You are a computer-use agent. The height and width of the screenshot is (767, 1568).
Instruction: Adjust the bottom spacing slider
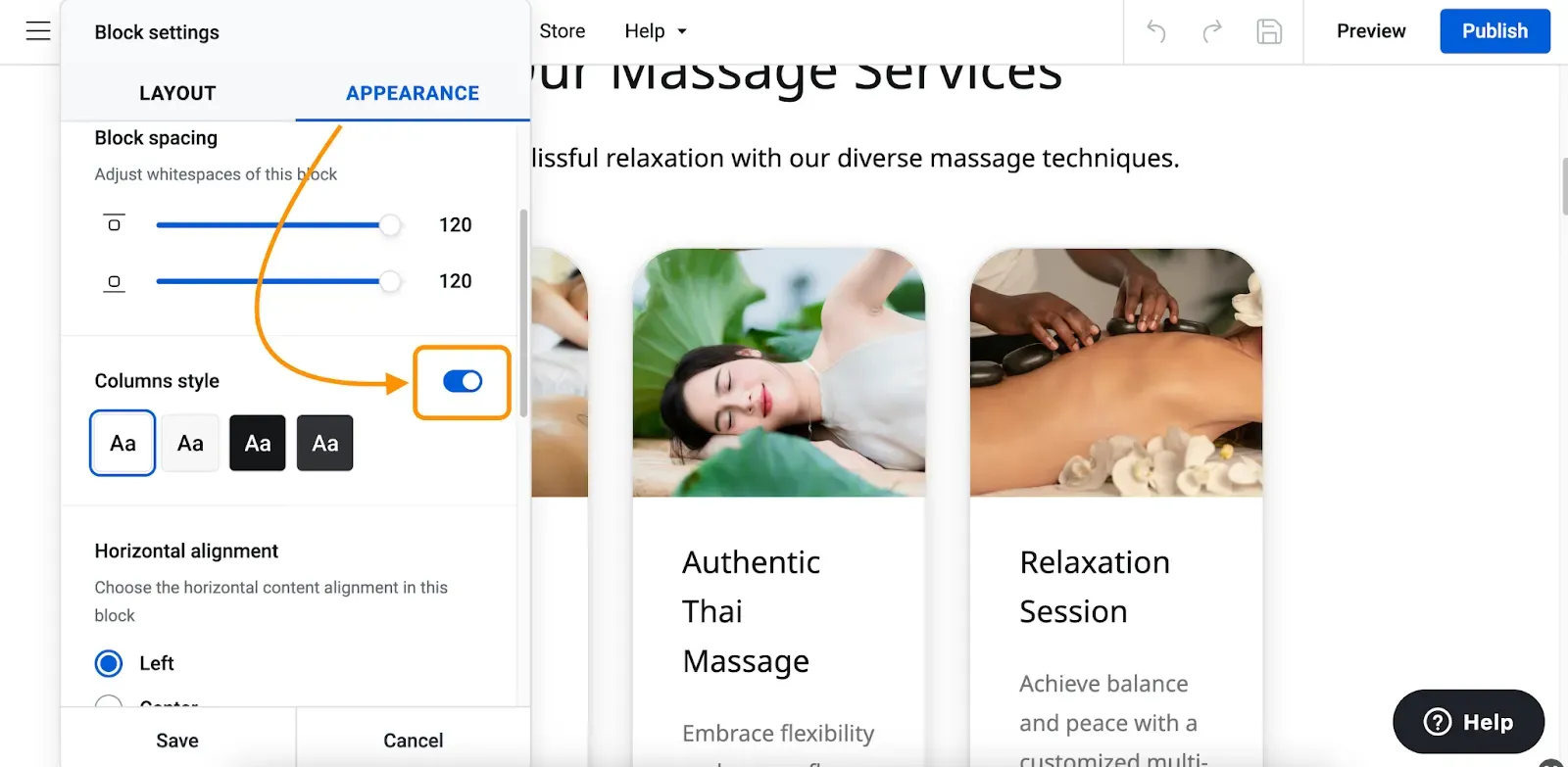(x=390, y=282)
